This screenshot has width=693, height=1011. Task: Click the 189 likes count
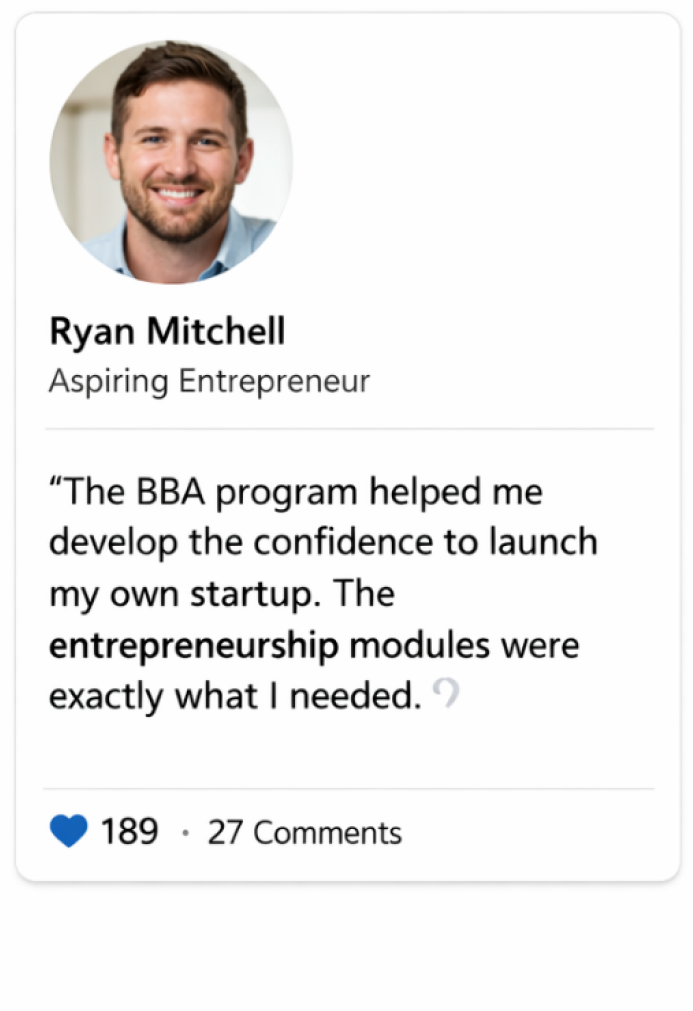(x=129, y=832)
